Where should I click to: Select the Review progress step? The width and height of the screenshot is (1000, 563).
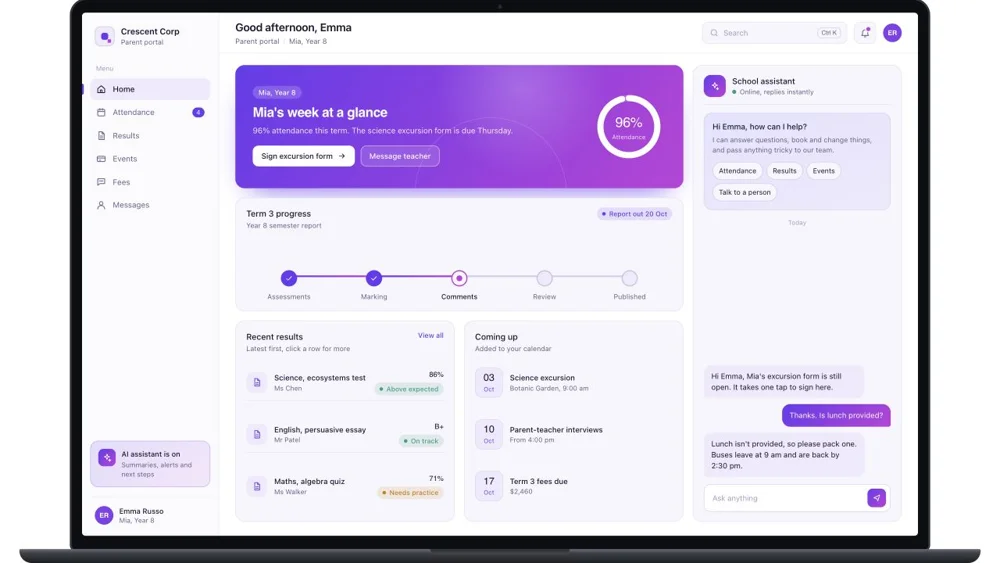[x=544, y=278]
